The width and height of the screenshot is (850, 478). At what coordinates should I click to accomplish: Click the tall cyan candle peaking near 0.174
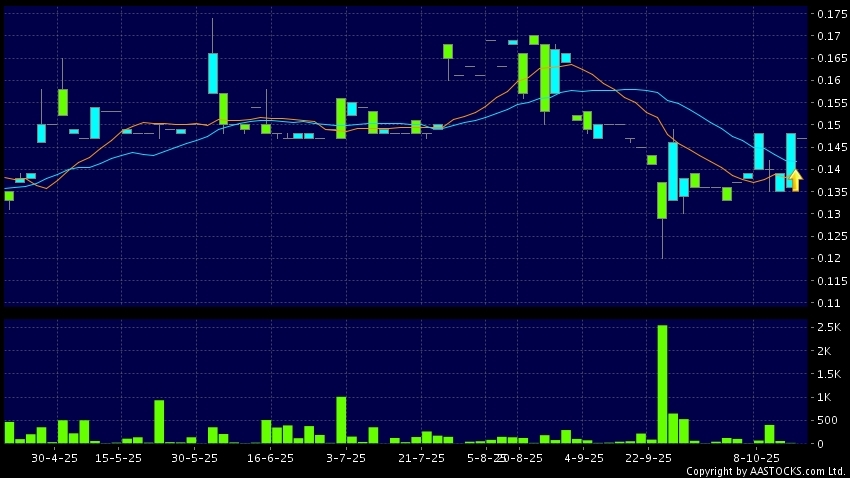click(x=213, y=72)
